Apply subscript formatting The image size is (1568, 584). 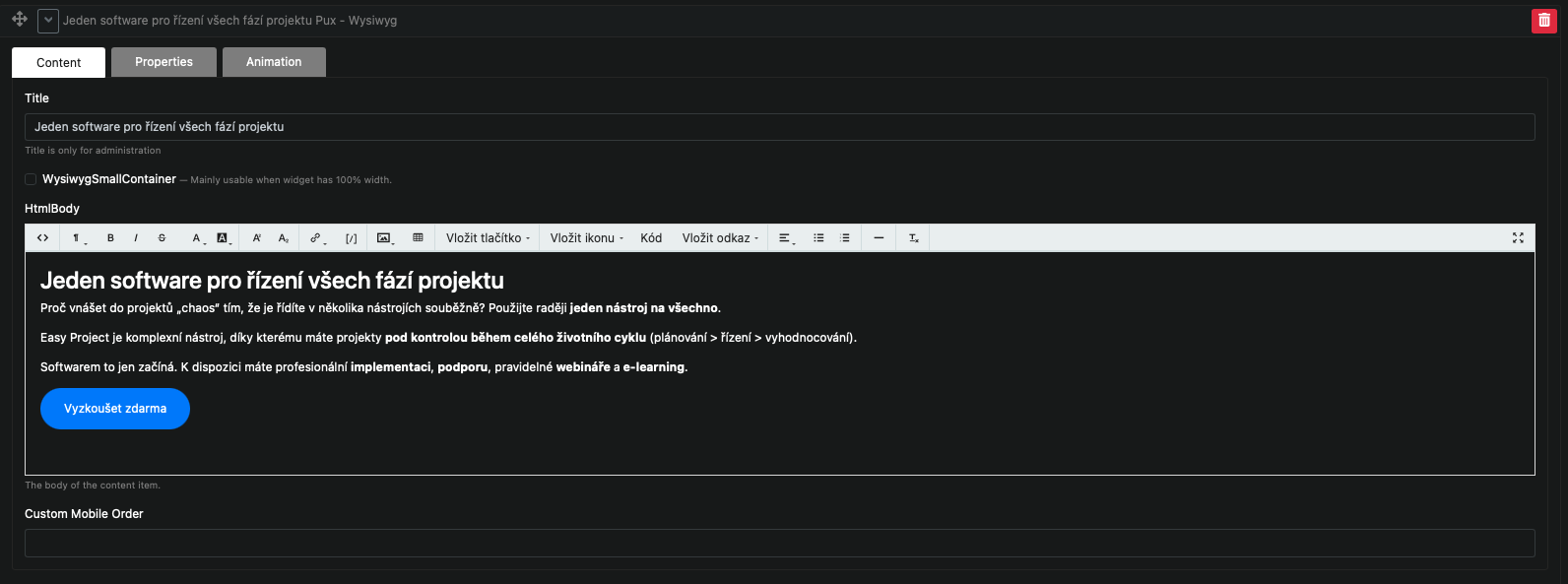tap(284, 238)
